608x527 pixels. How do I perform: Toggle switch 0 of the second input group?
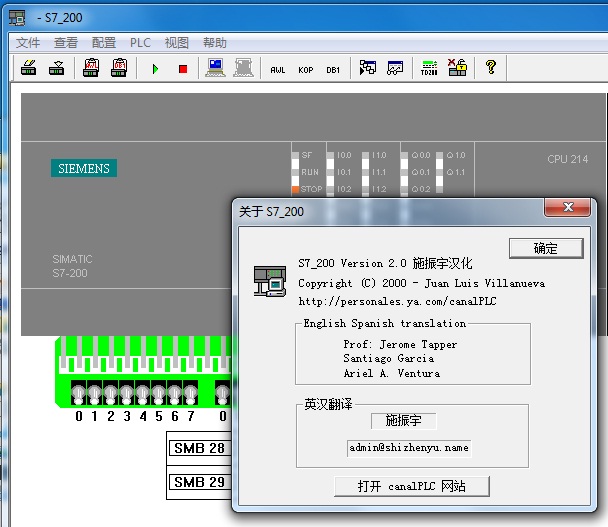pyautogui.click(x=223, y=393)
